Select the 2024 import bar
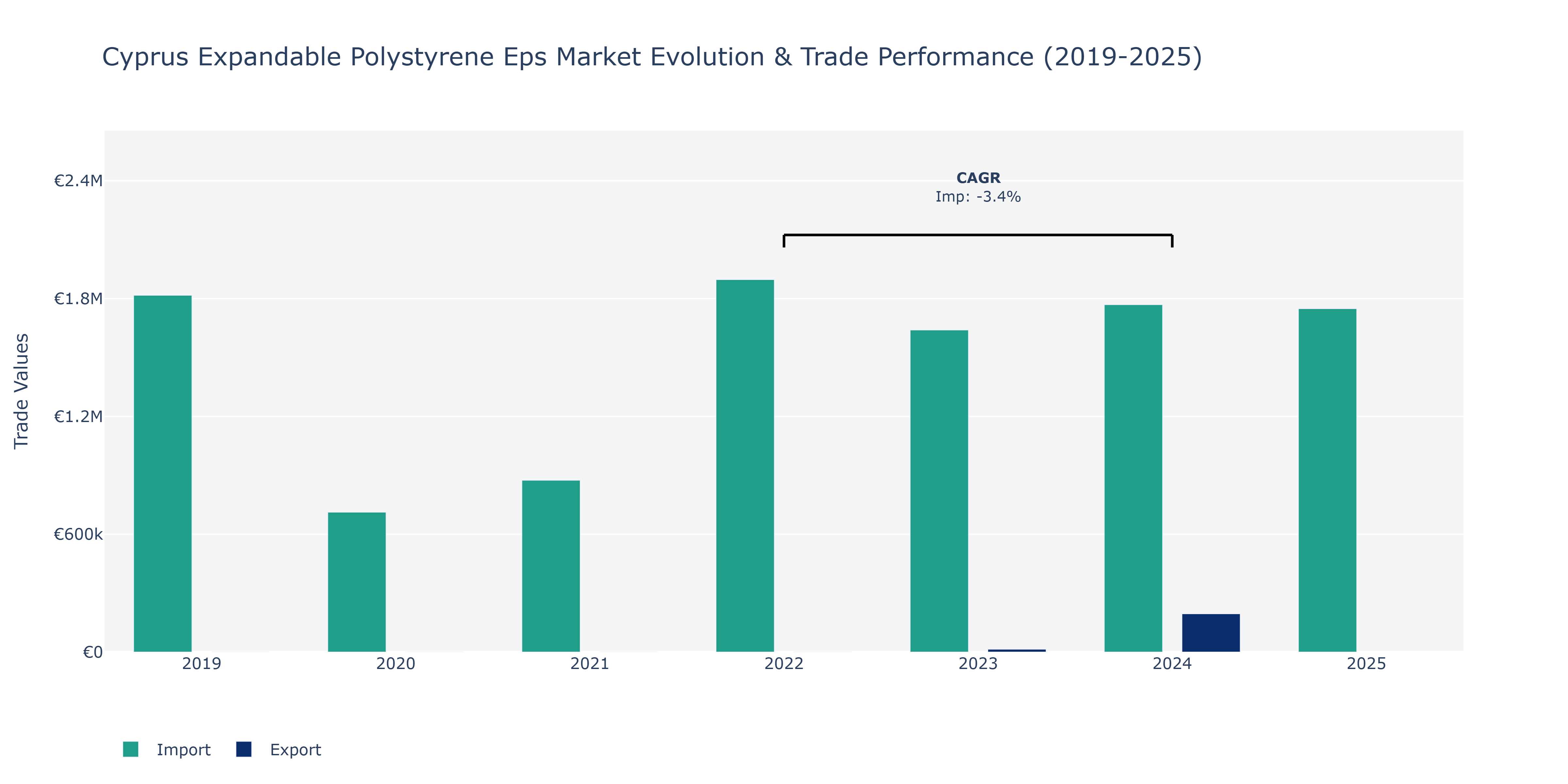 tap(1134, 479)
